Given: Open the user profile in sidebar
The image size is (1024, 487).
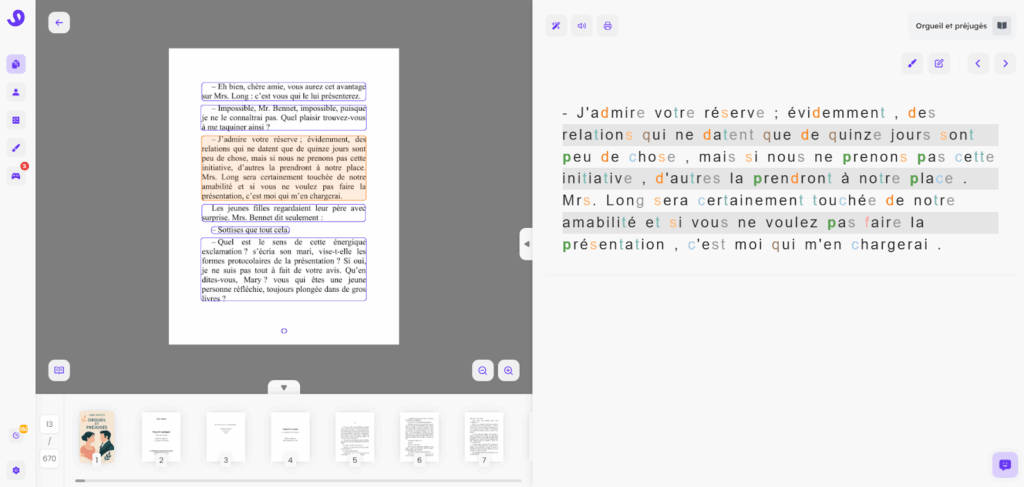Looking at the screenshot, I should coord(16,92).
